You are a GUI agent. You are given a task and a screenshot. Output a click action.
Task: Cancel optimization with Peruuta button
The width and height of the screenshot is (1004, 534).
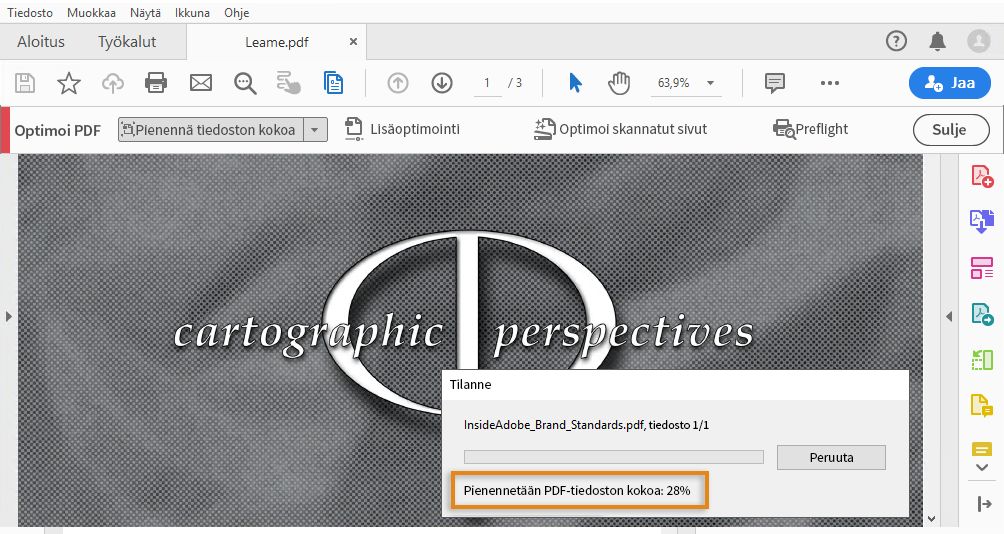pyautogui.click(x=831, y=457)
